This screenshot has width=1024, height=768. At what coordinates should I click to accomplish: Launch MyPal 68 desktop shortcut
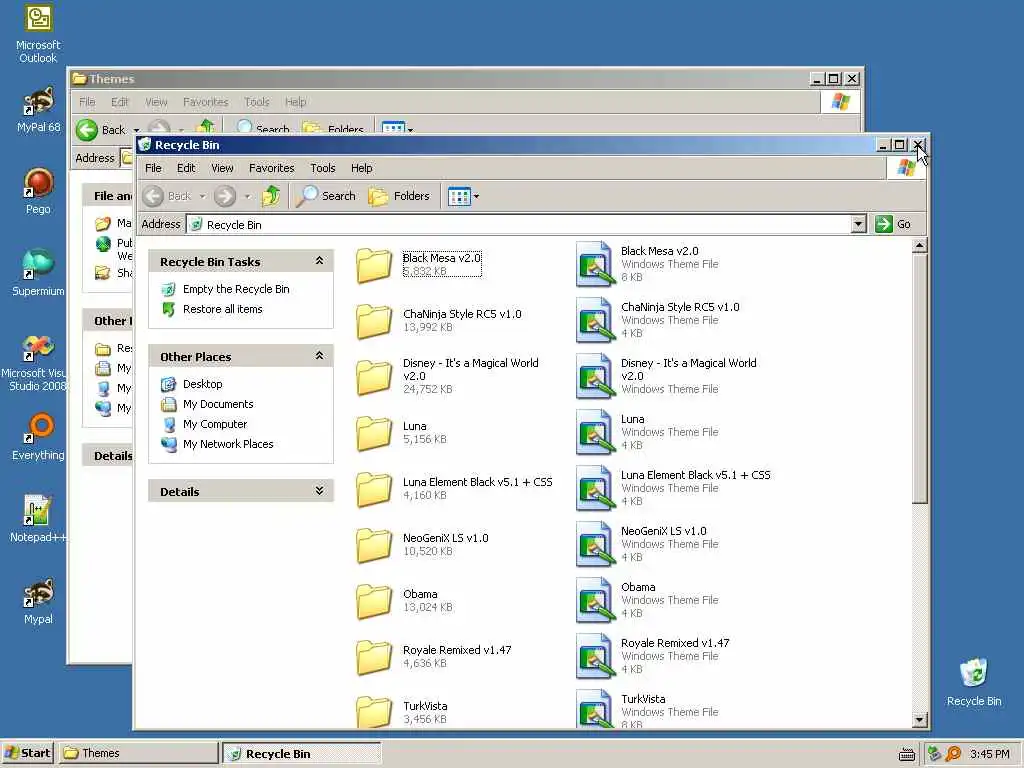click(x=38, y=109)
